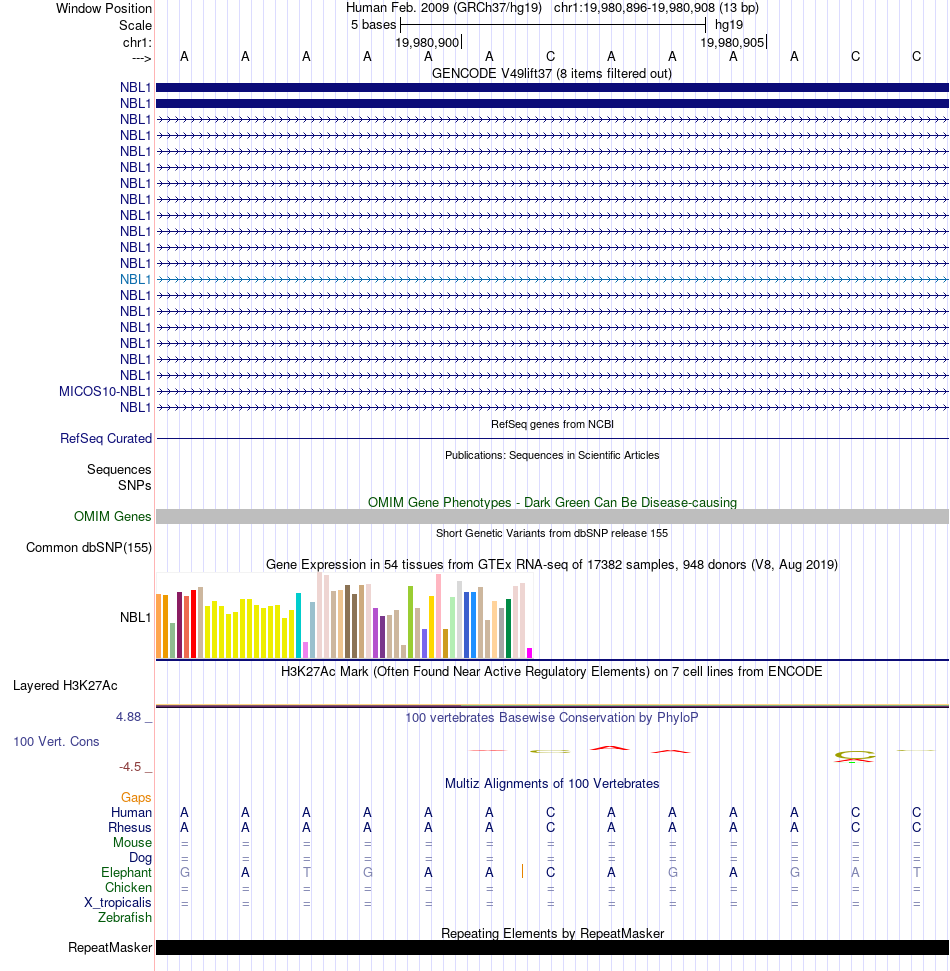Screen dimensions: 950x971
Task: Open the 100 Vert. Cons label
Action: [56, 741]
